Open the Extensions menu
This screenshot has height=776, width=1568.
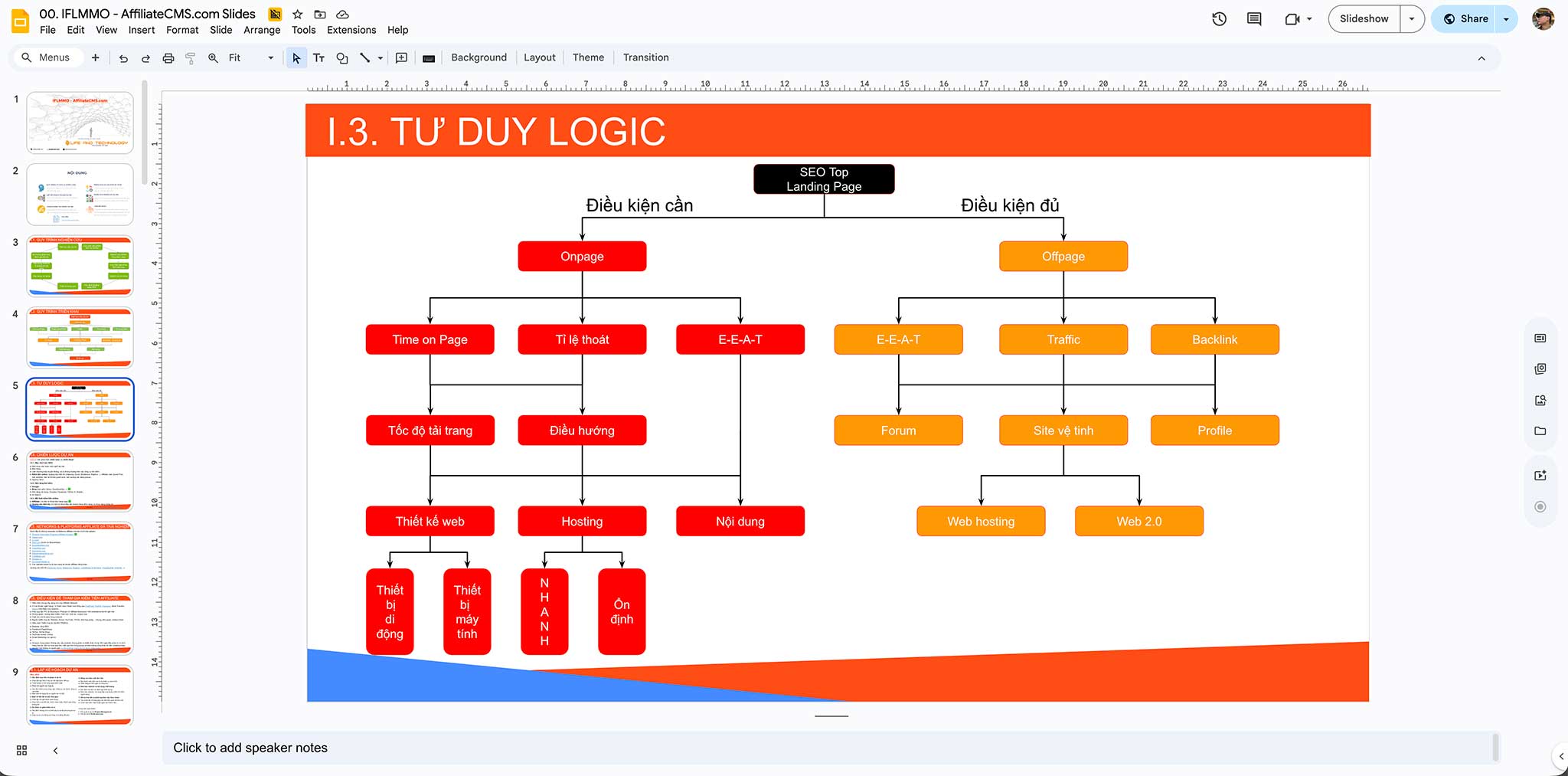(351, 30)
